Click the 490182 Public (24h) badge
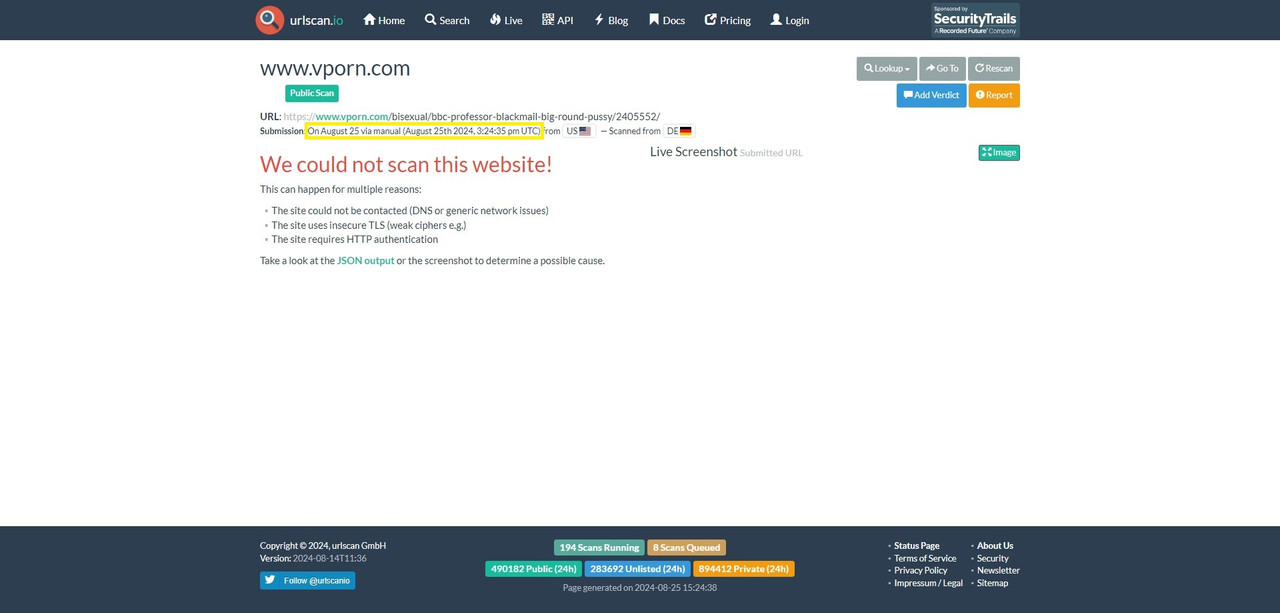1280x613 pixels. pyautogui.click(x=534, y=568)
